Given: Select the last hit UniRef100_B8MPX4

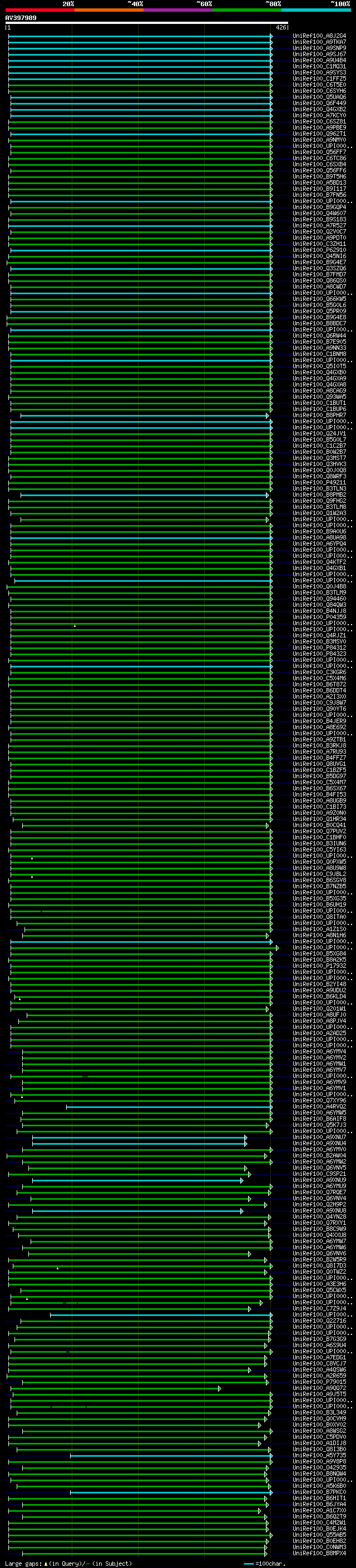Looking at the screenshot, I should (319, 1554).
